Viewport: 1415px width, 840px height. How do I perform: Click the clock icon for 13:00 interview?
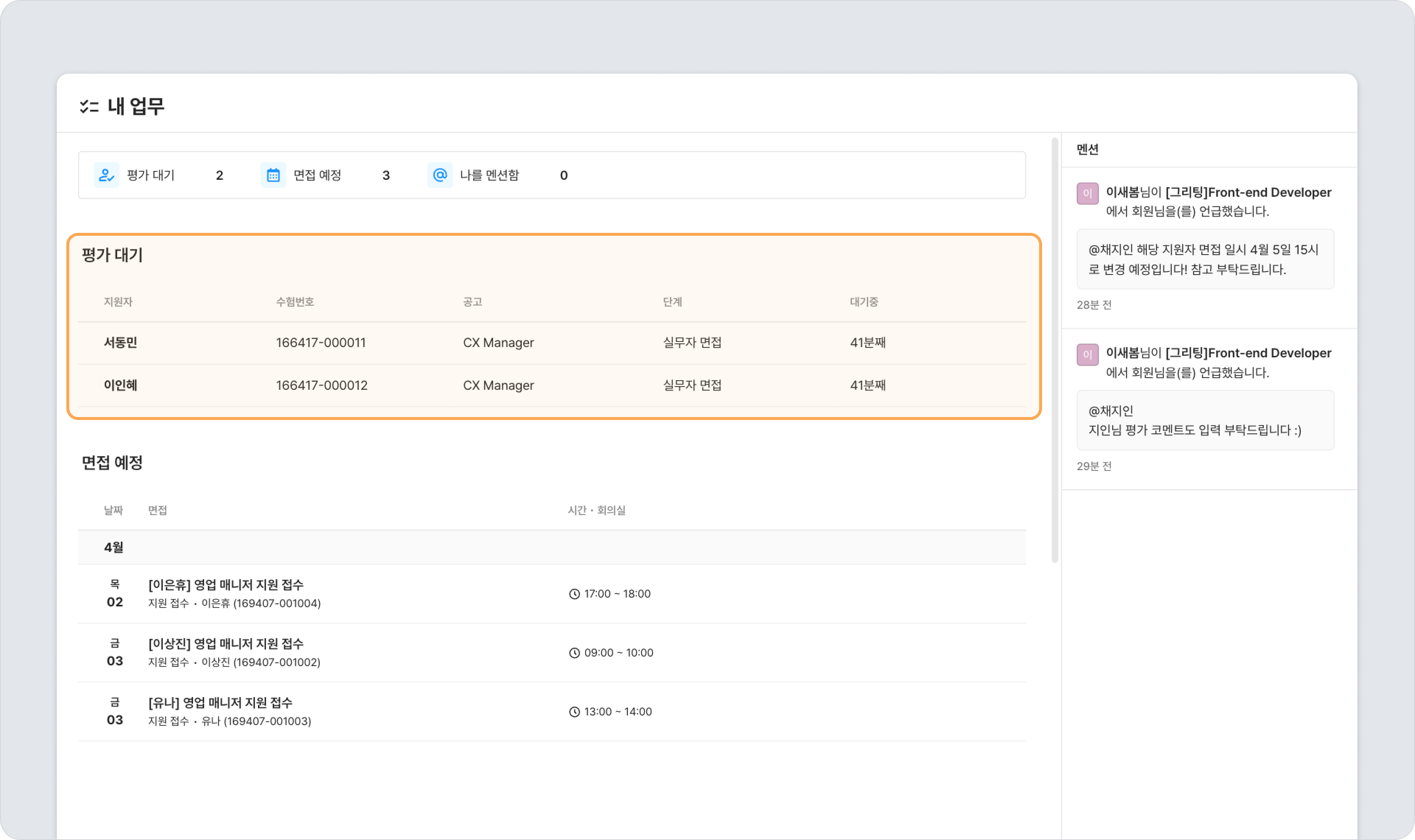tap(574, 712)
